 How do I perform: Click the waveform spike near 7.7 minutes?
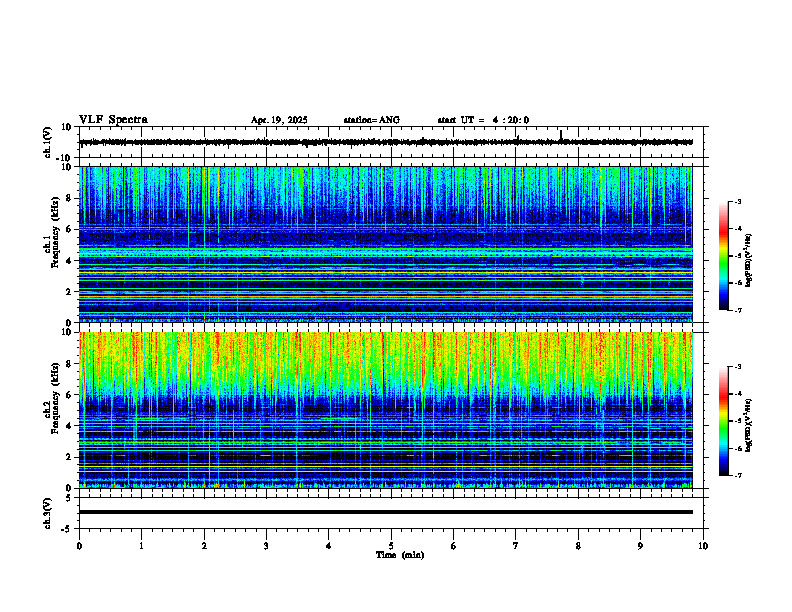pyautogui.click(x=561, y=136)
